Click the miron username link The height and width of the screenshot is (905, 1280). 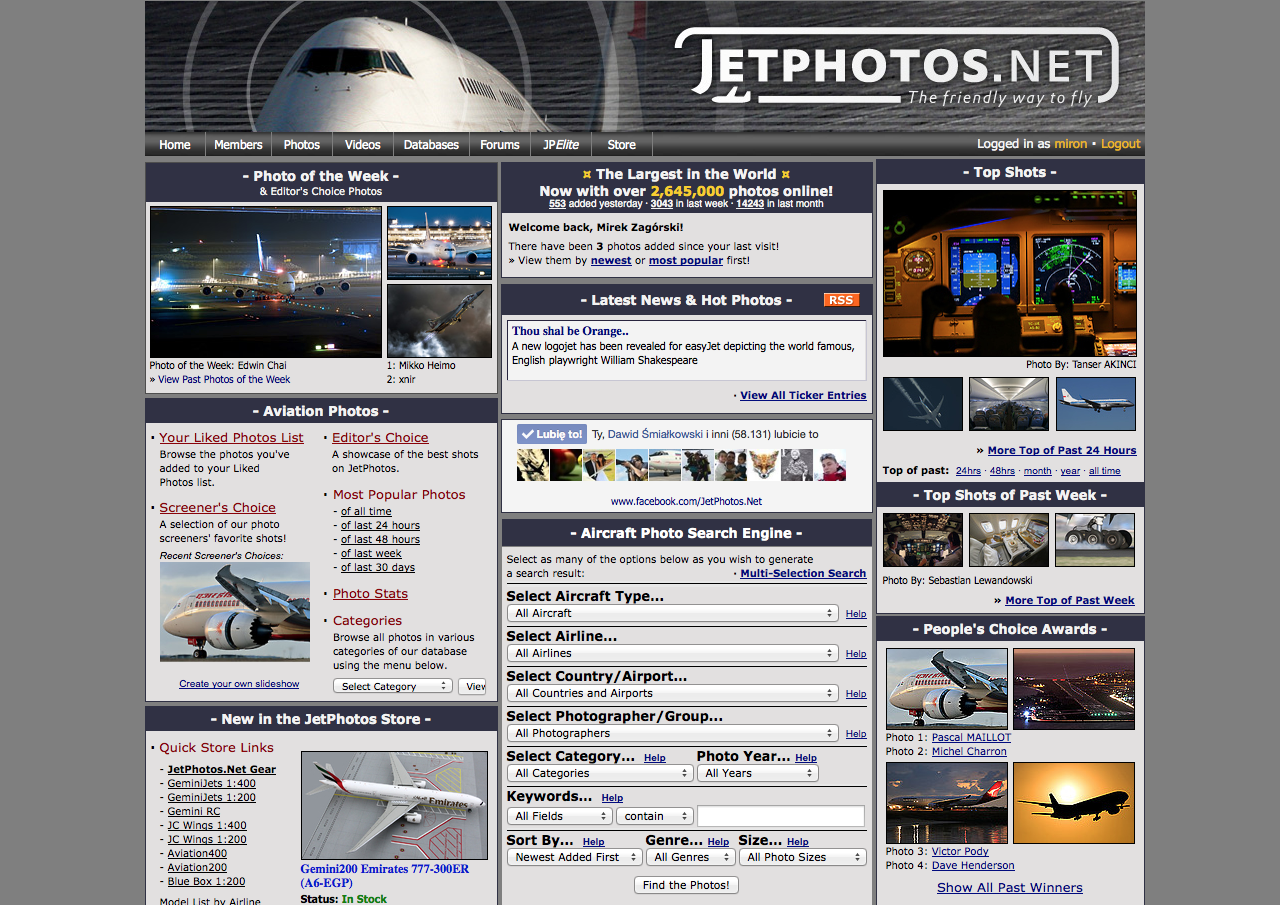tap(1071, 144)
